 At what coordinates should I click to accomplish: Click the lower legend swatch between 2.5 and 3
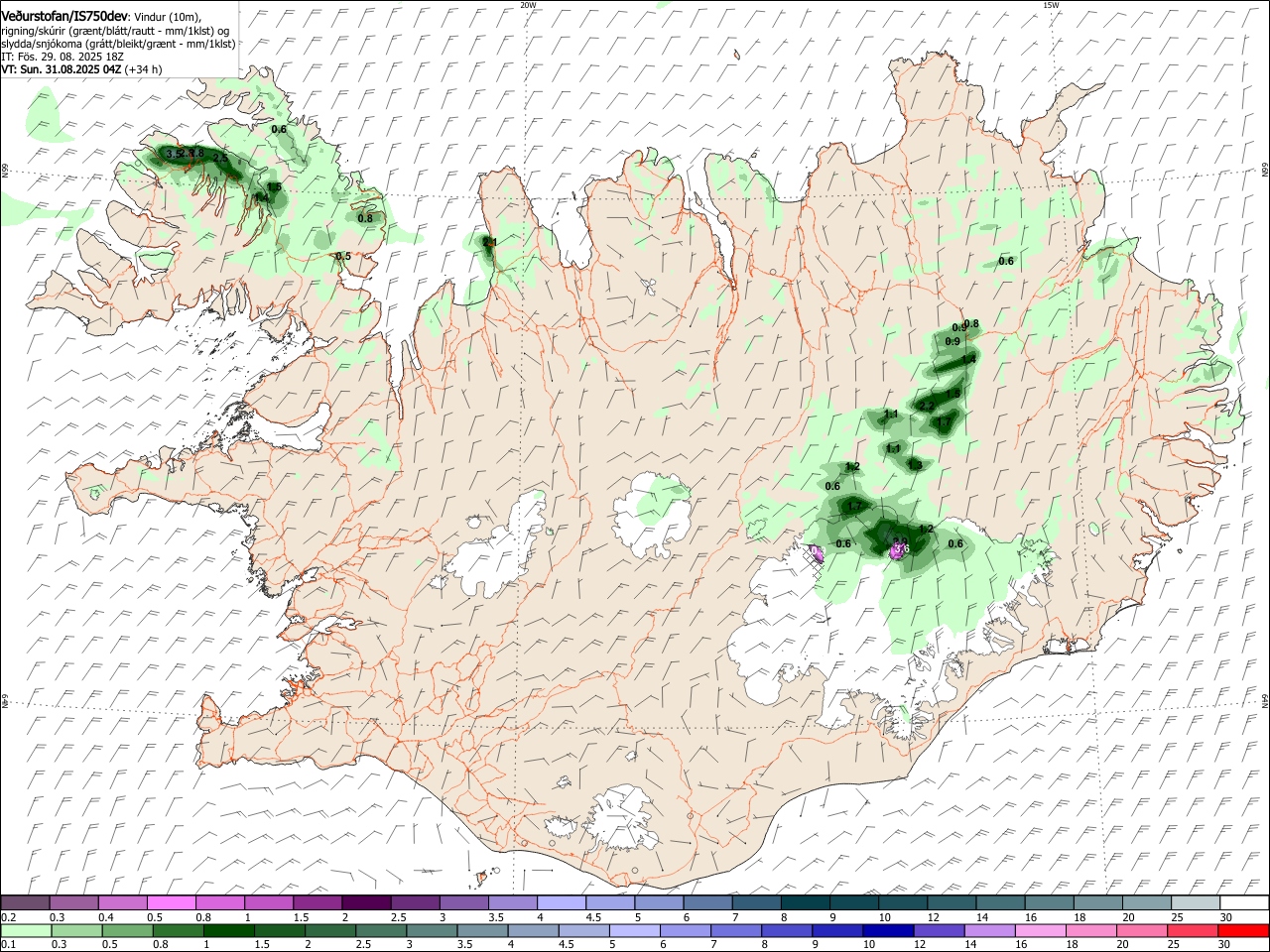click(x=381, y=930)
